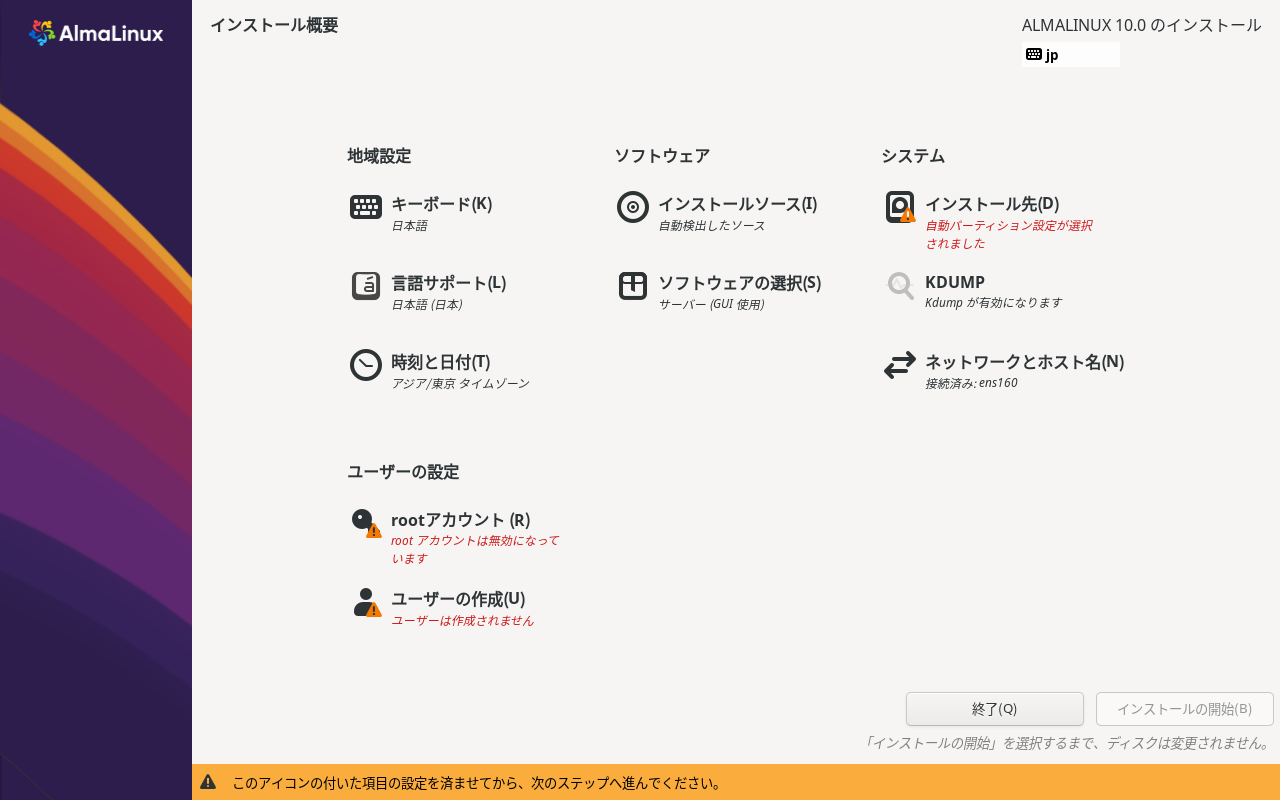Screen dimensions: 1280x800
Task: Open ネットワークとホスト名(N)
Action: [1025, 362]
